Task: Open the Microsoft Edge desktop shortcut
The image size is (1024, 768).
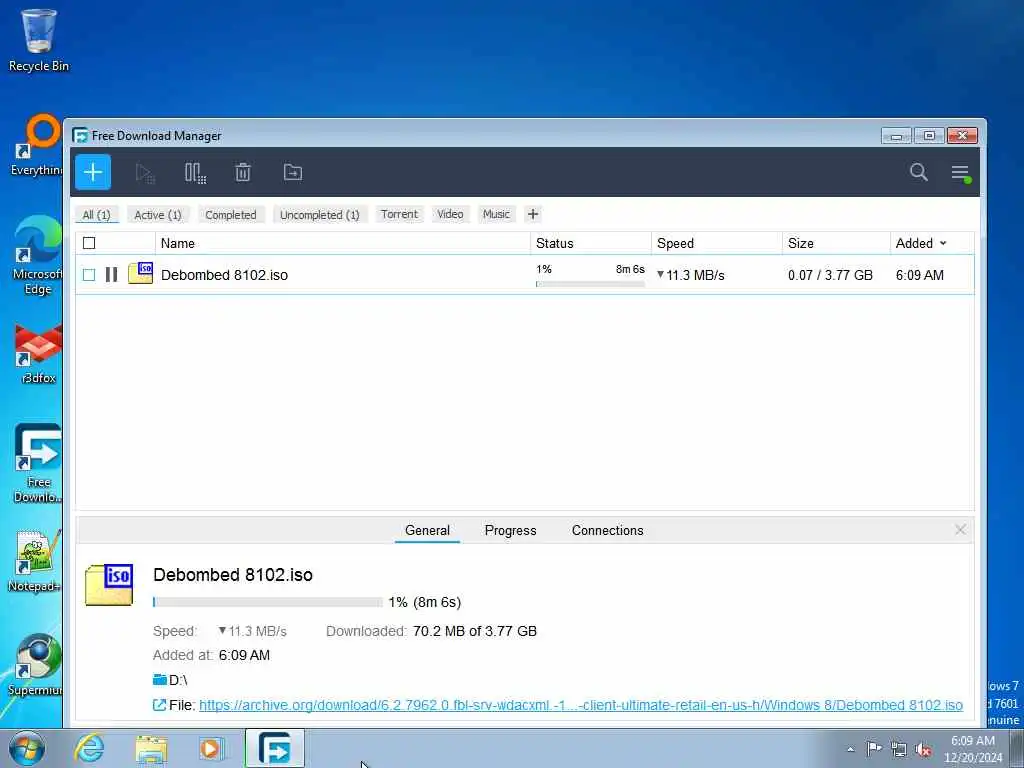Action: 38,256
